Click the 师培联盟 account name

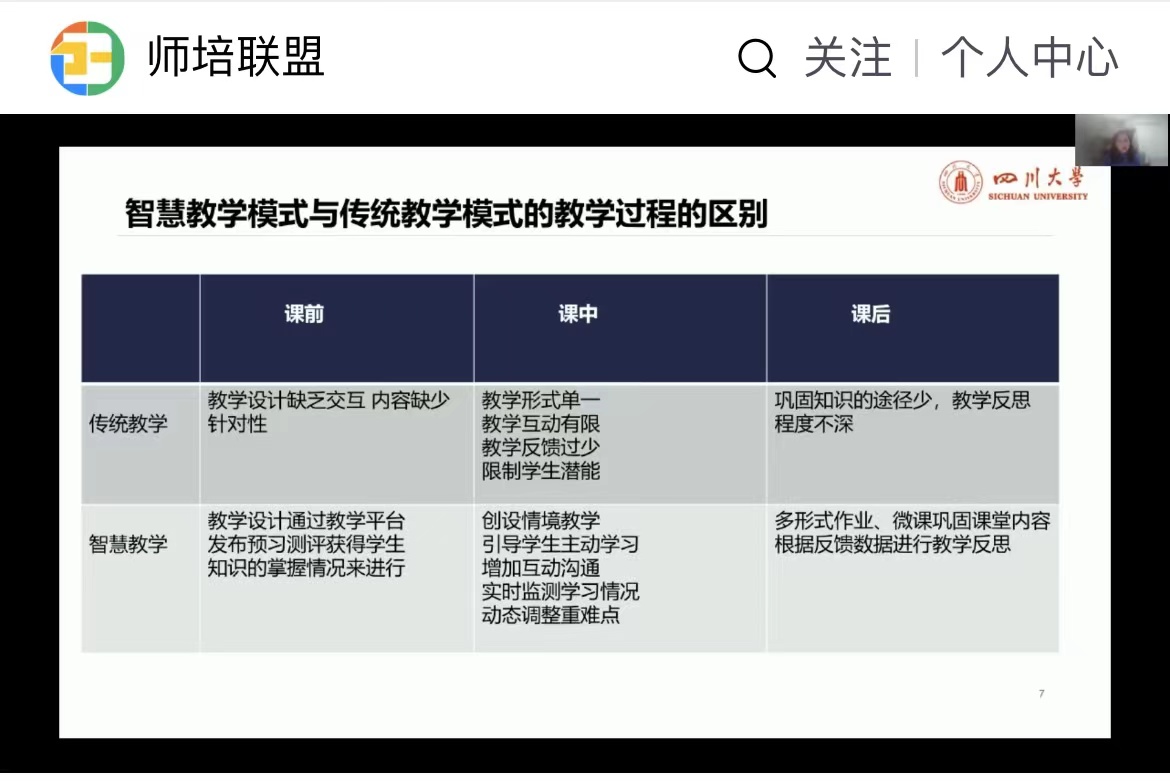(236, 57)
